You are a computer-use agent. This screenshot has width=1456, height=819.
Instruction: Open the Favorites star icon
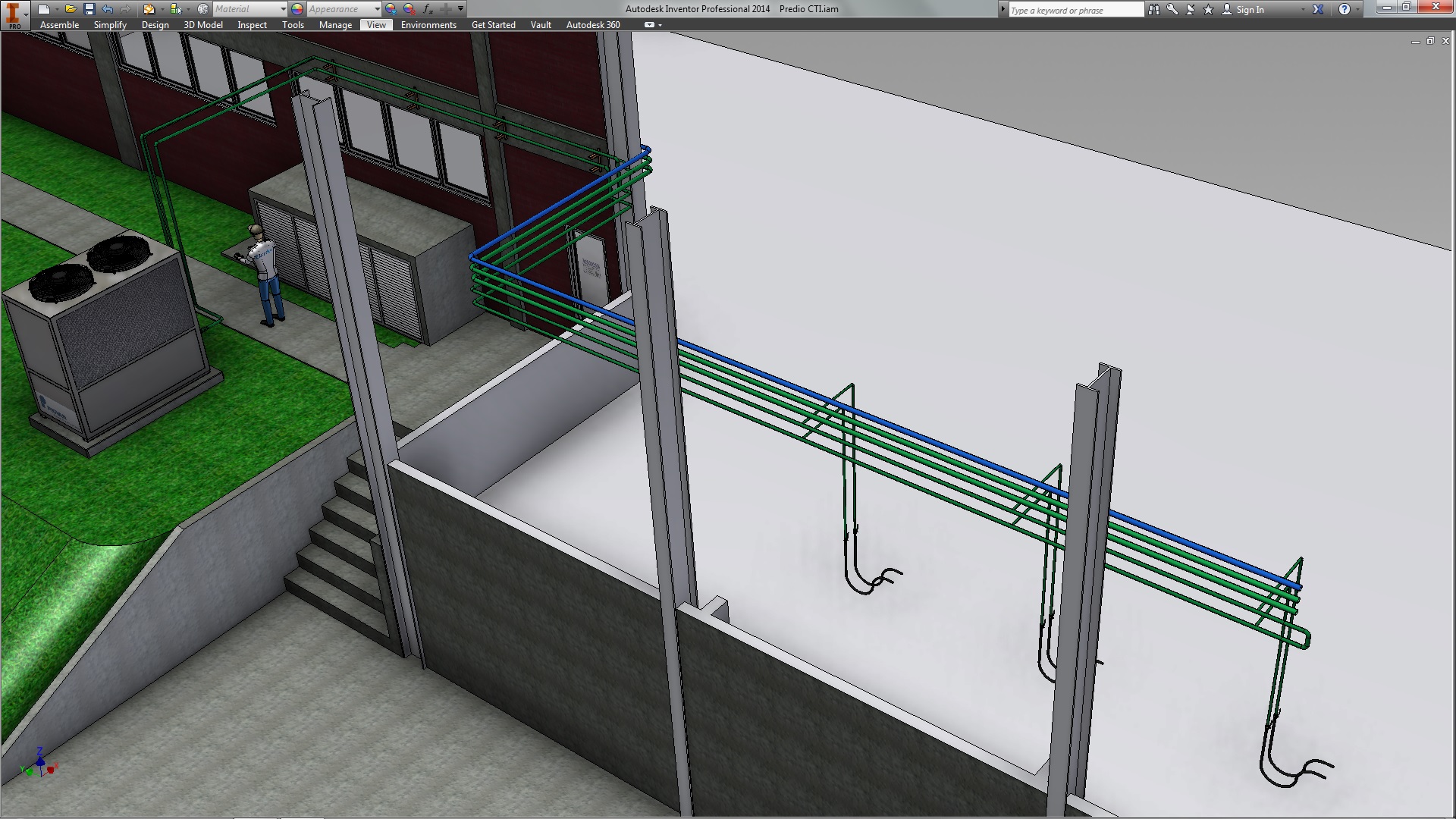pos(1208,10)
